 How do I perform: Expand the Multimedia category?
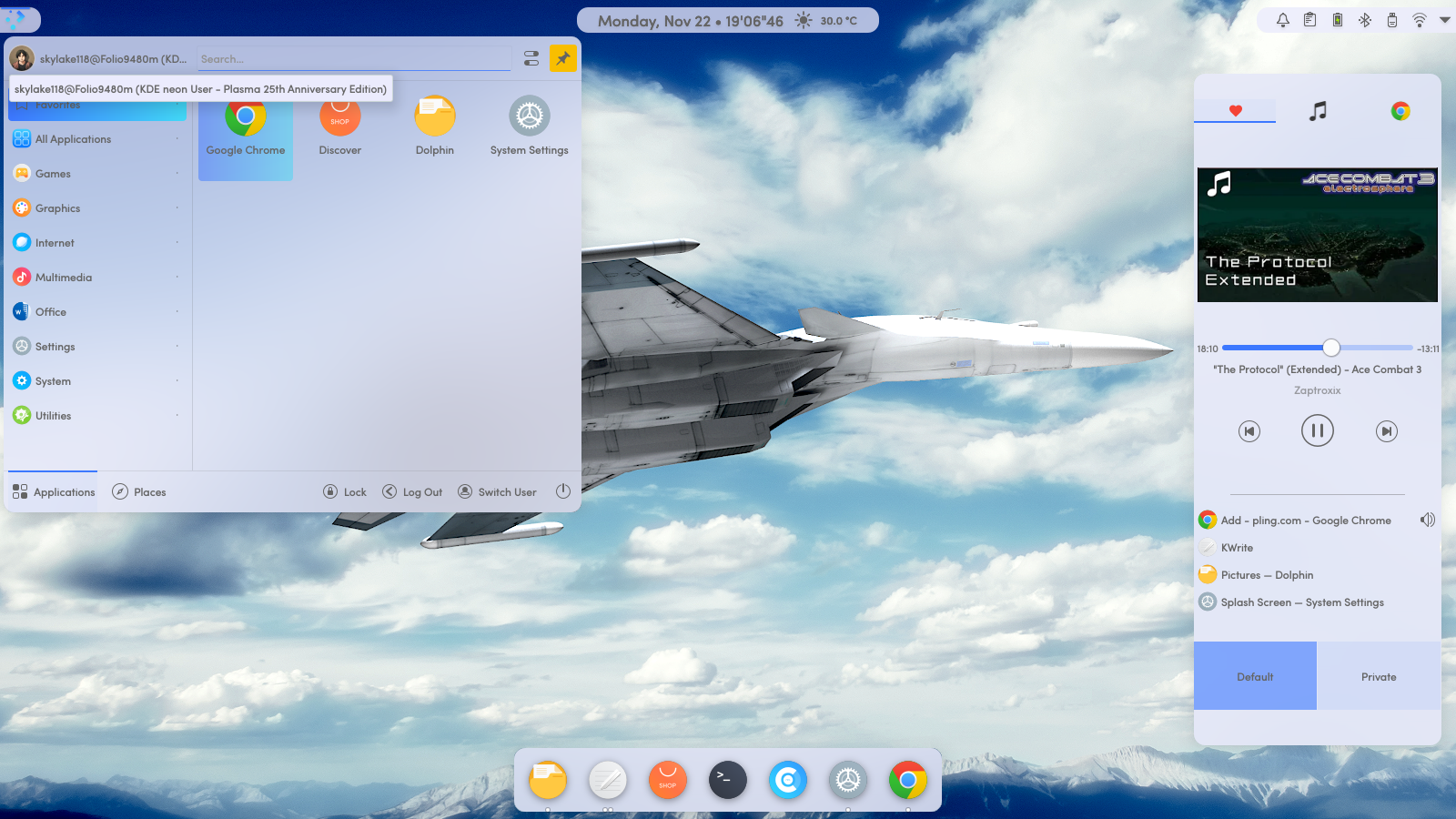[x=97, y=278]
